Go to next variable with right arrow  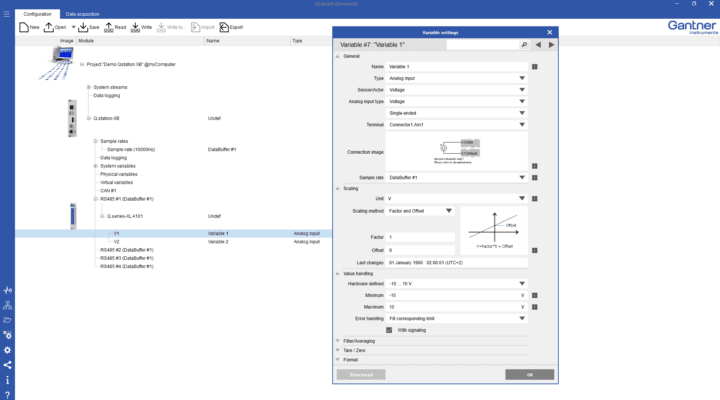pos(550,45)
